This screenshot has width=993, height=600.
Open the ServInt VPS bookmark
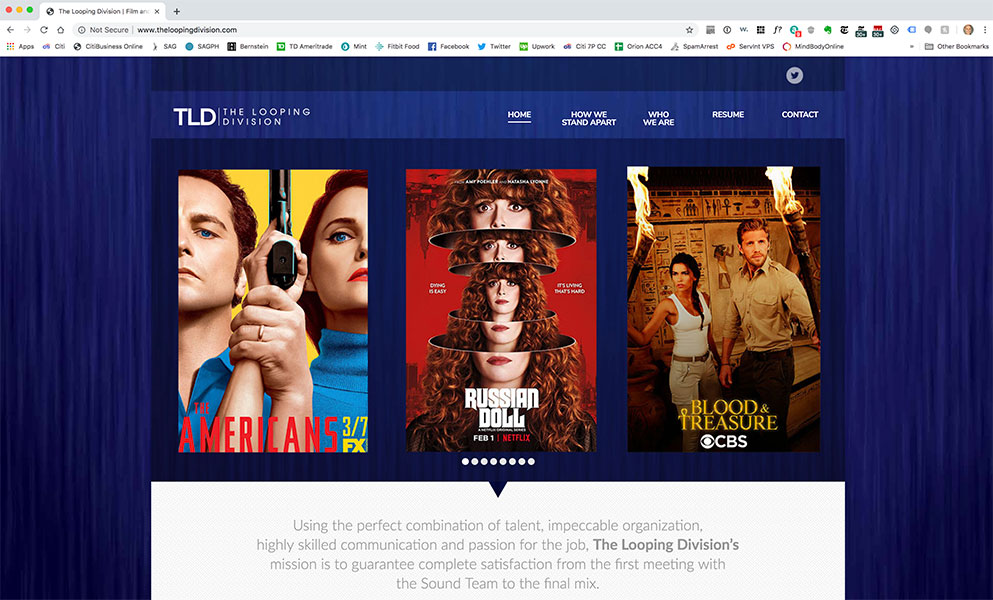tap(750, 46)
